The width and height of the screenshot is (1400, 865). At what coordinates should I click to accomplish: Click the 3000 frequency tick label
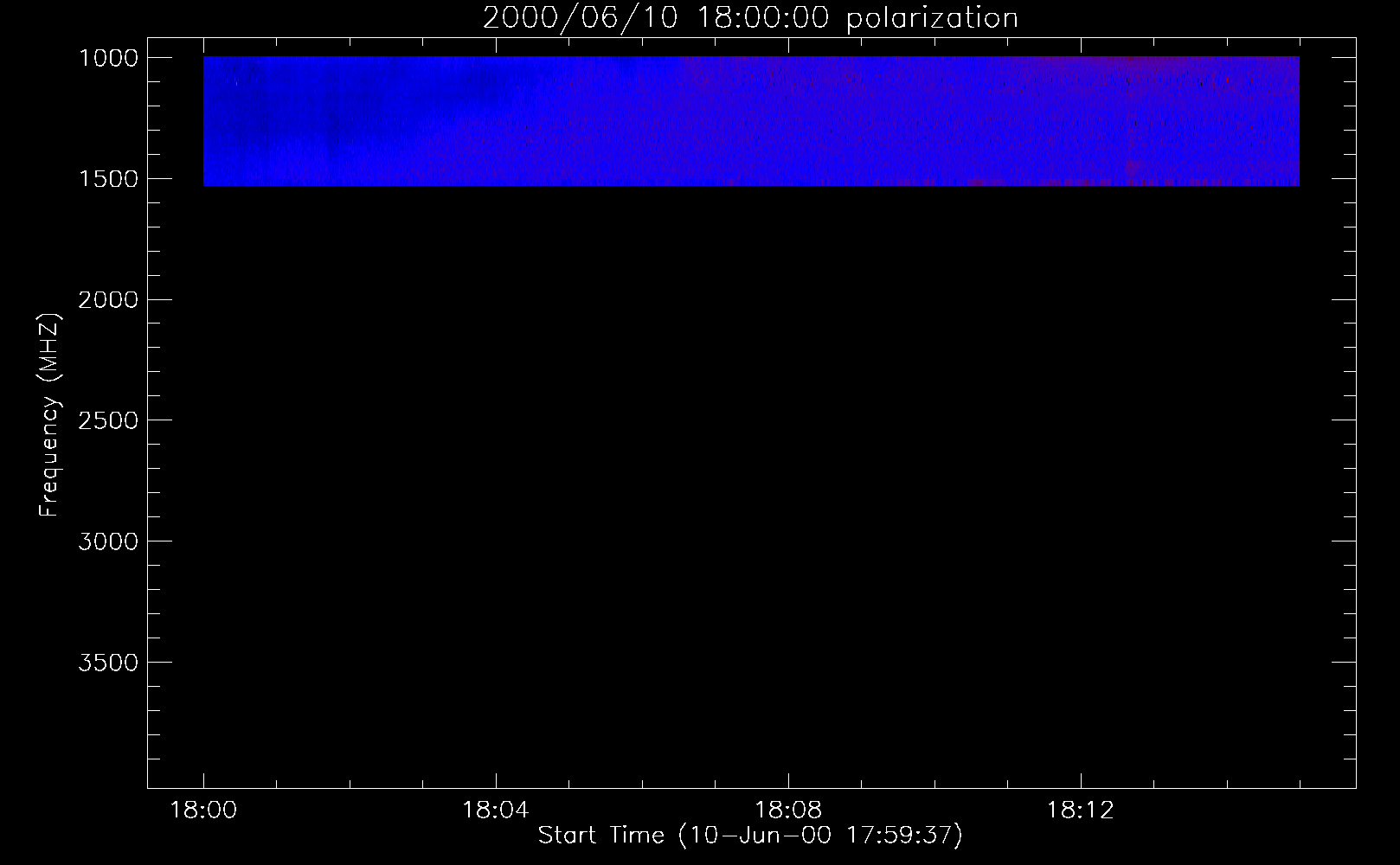(108, 541)
